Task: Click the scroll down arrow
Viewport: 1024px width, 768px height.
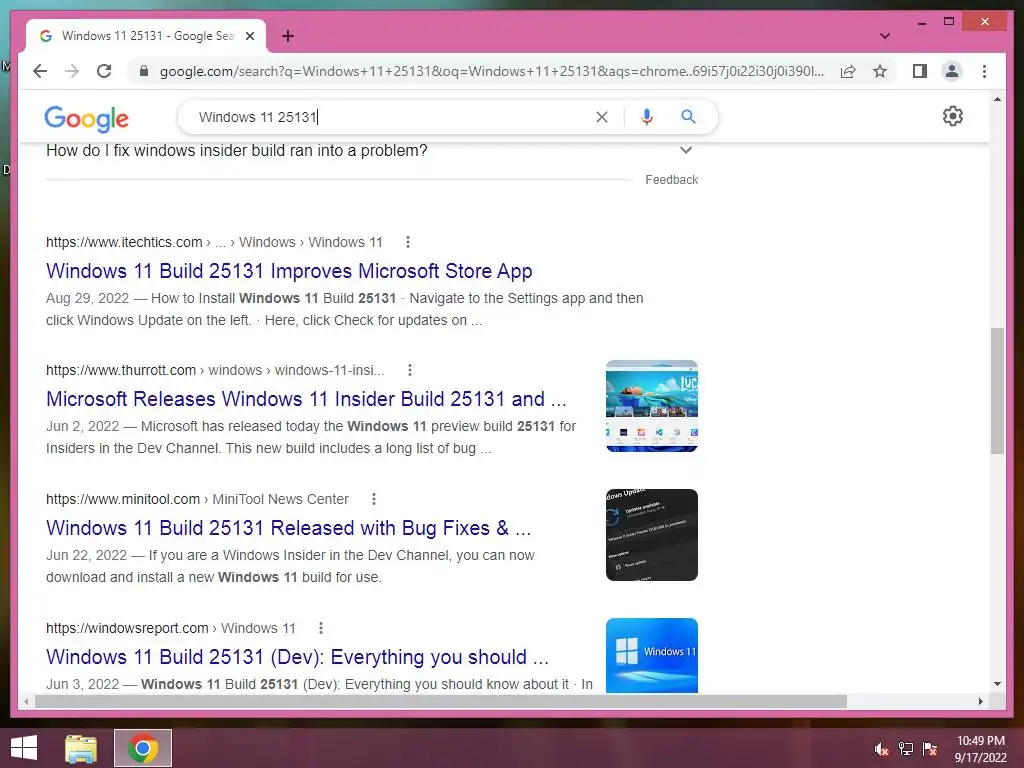Action: [997, 684]
